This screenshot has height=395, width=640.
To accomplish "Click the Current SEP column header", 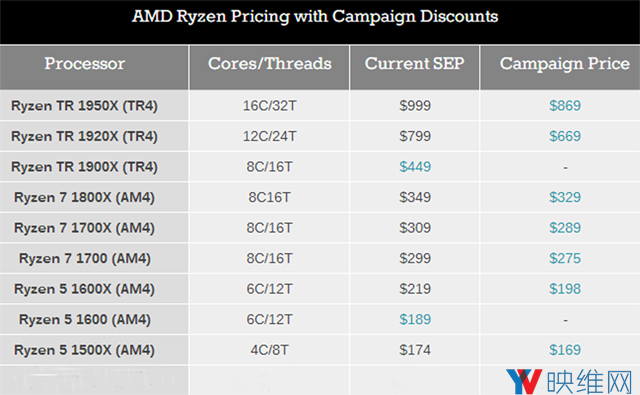I will tap(415, 64).
